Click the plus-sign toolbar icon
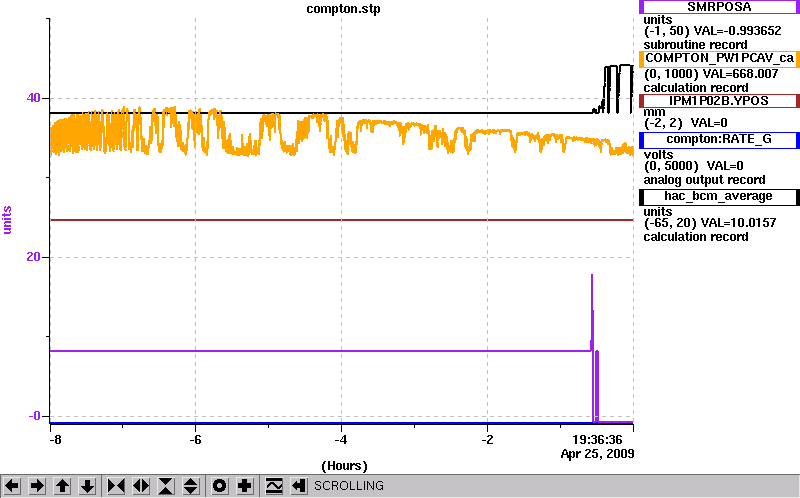This screenshot has height=498, width=800. [x=245, y=486]
